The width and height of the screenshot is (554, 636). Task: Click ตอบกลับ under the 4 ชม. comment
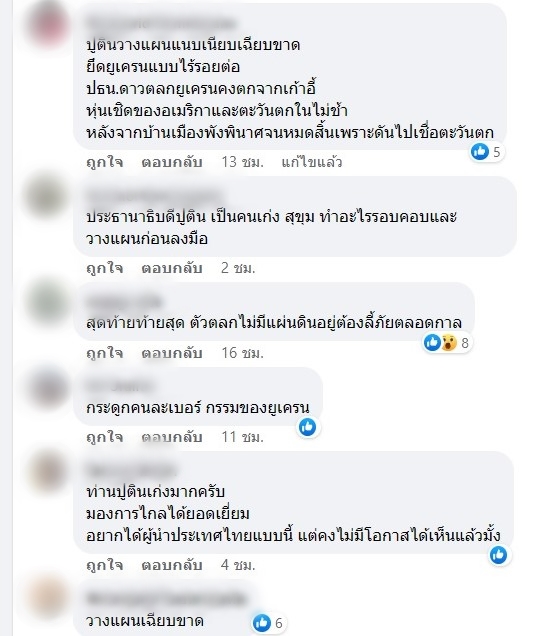pyautogui.click(x=172, y=565)
